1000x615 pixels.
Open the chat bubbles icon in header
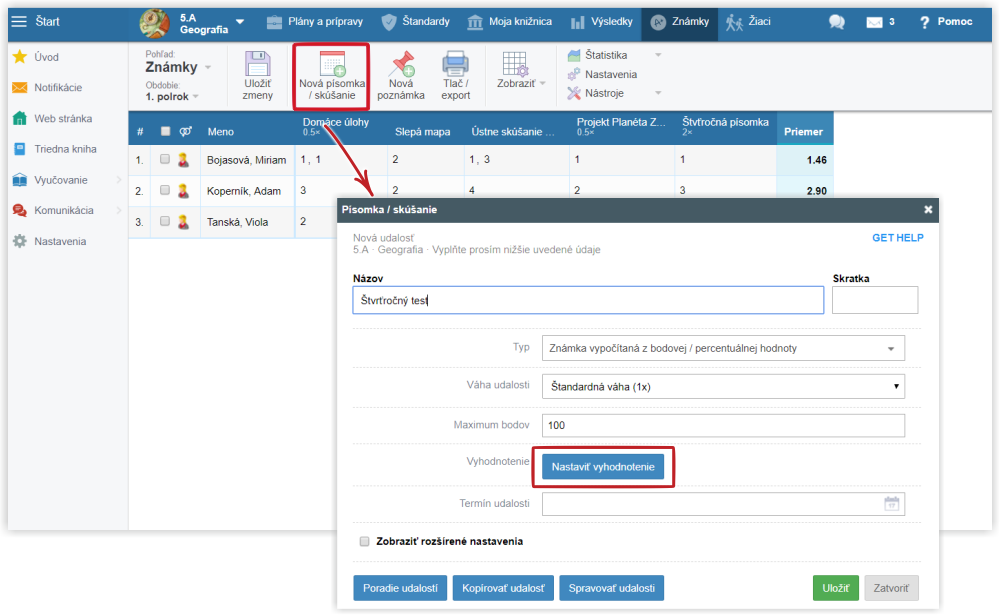point(837,22)
